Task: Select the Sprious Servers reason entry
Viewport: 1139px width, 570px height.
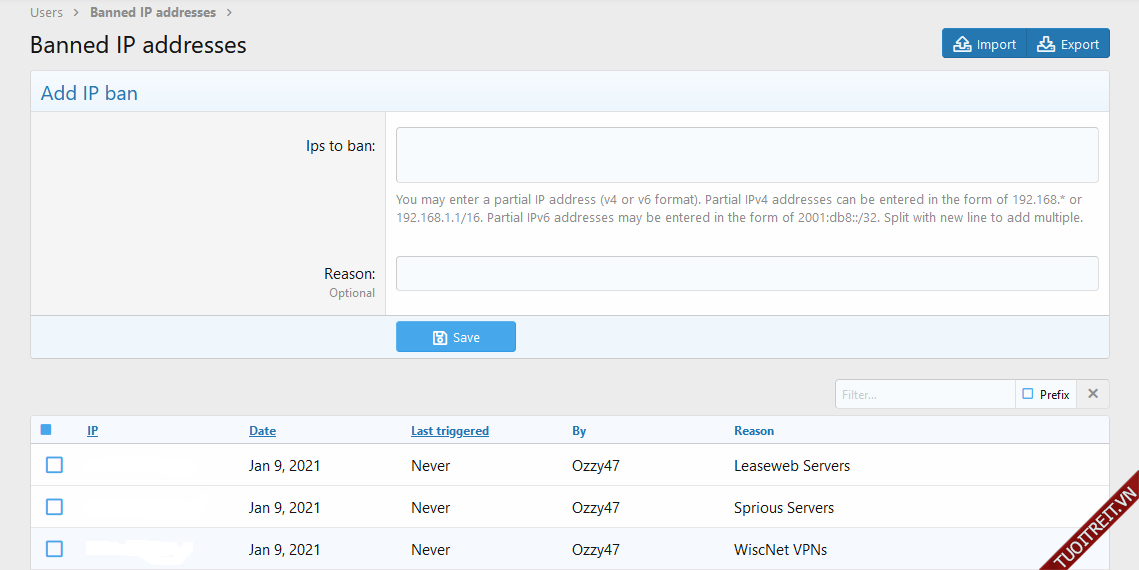Action: [x=783, y=508]
